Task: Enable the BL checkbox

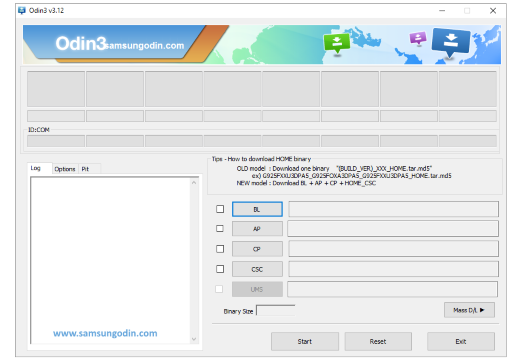Action: point(220,209)
